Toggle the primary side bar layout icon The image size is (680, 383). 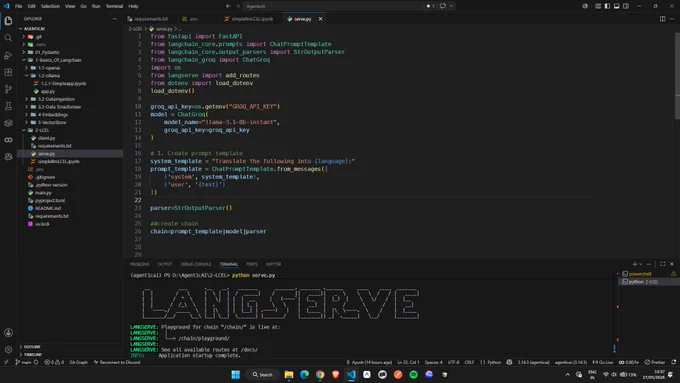point(607,6)
